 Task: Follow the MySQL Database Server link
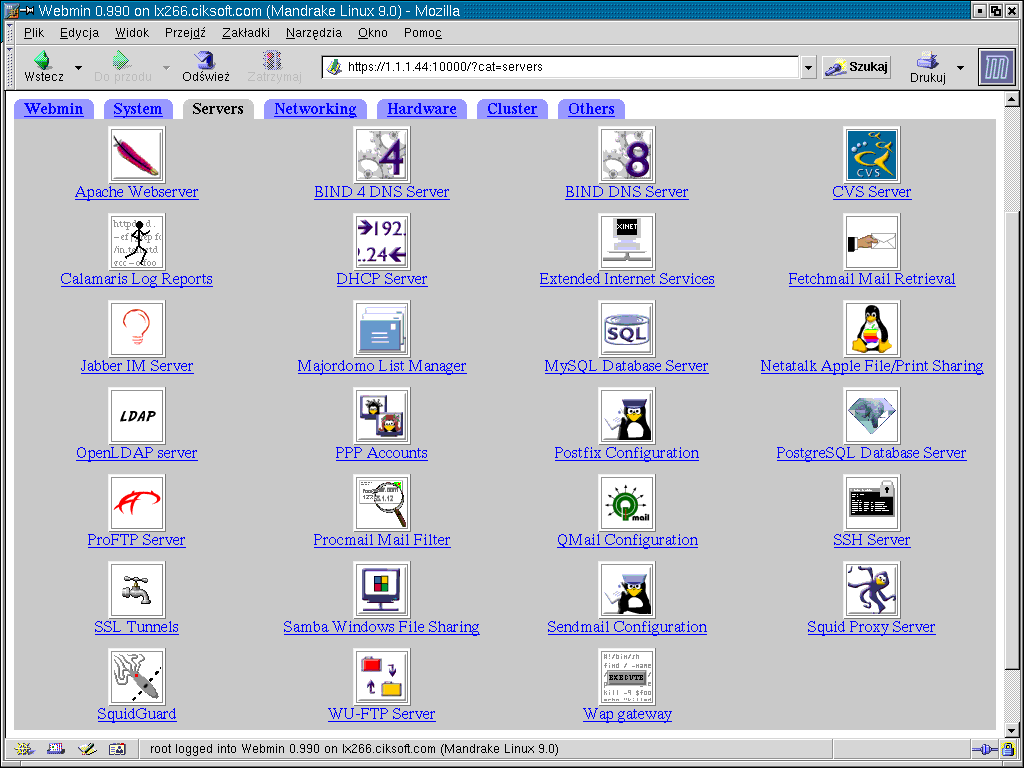pos(626,366)
